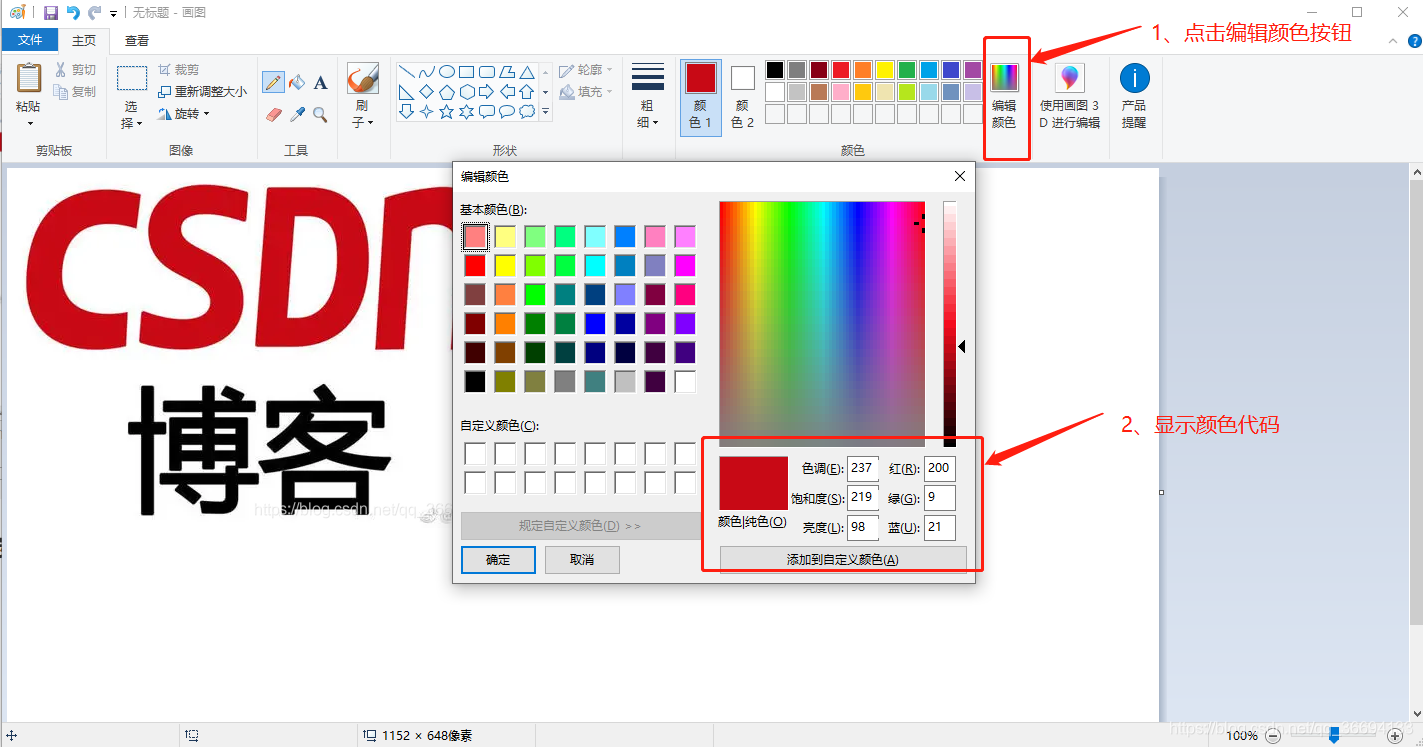Choose the Polygon shape
The width and height of the screenshot is (1423, 747).
(x=507, y=72)
